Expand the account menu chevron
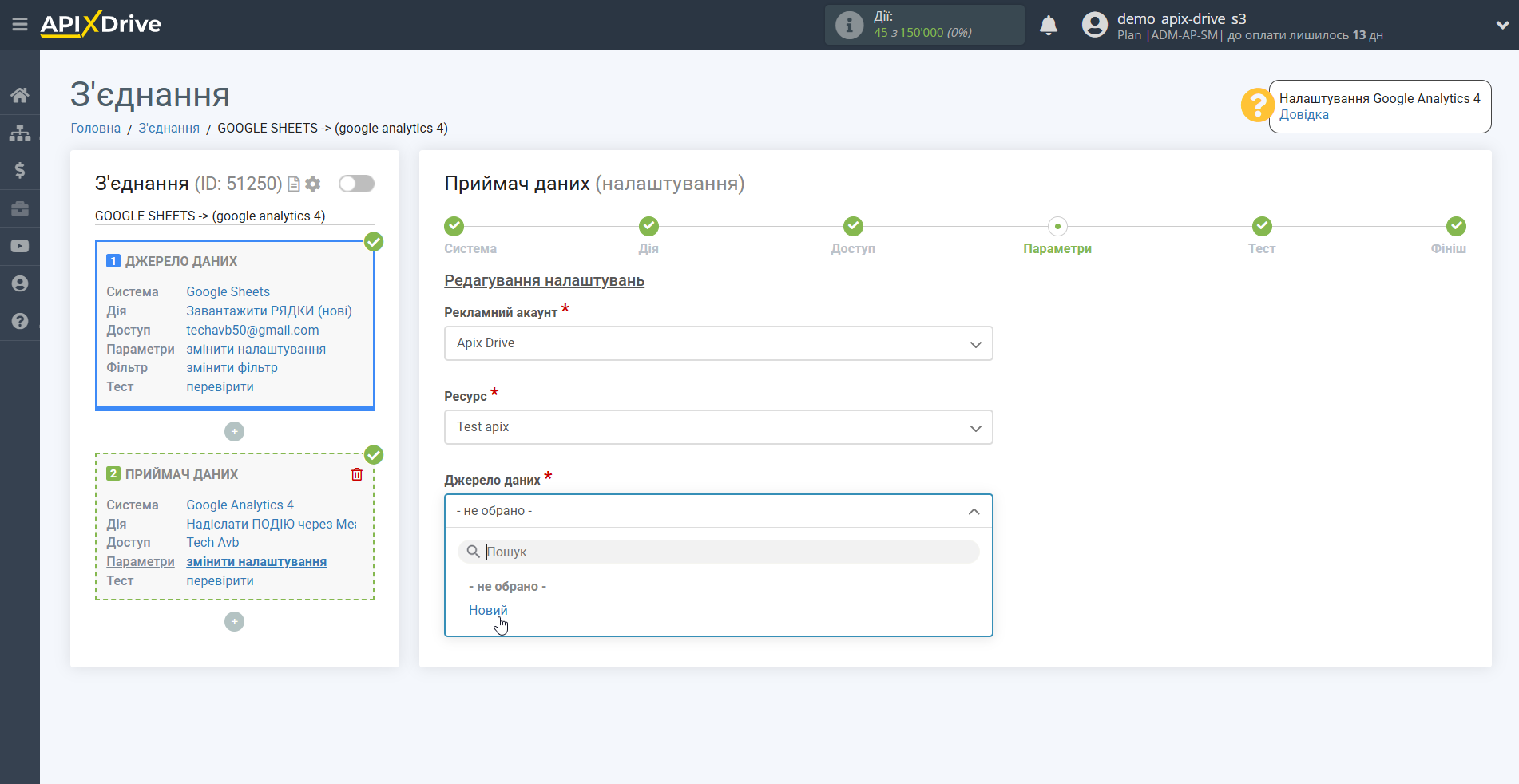 (1502, 25)
